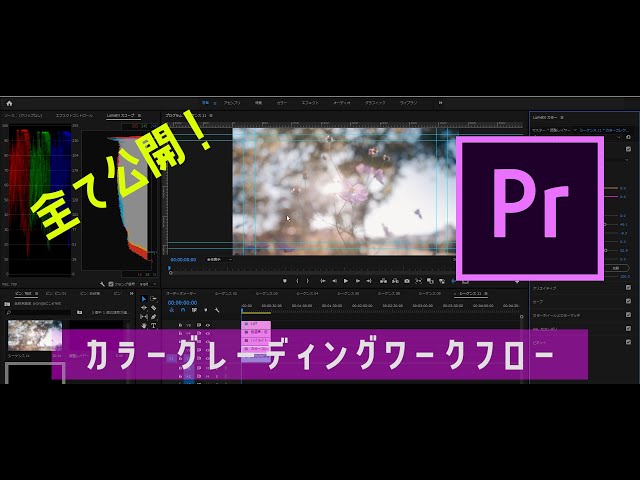Click the Lift button in monitor controls
Screen dimensions: 640x480
click(x=383, y=281)
